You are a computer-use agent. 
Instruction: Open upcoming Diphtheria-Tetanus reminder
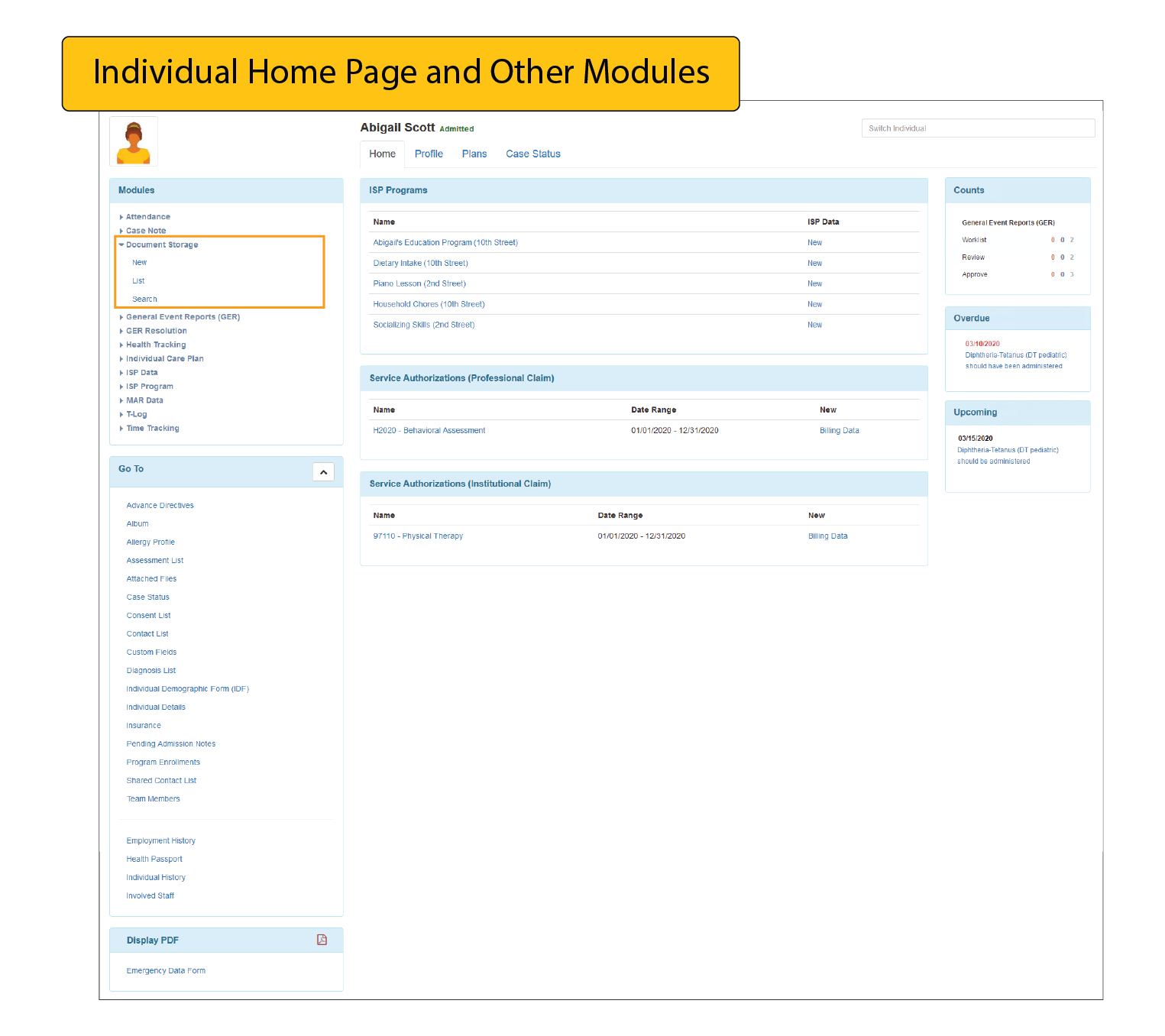(1008, 456)
